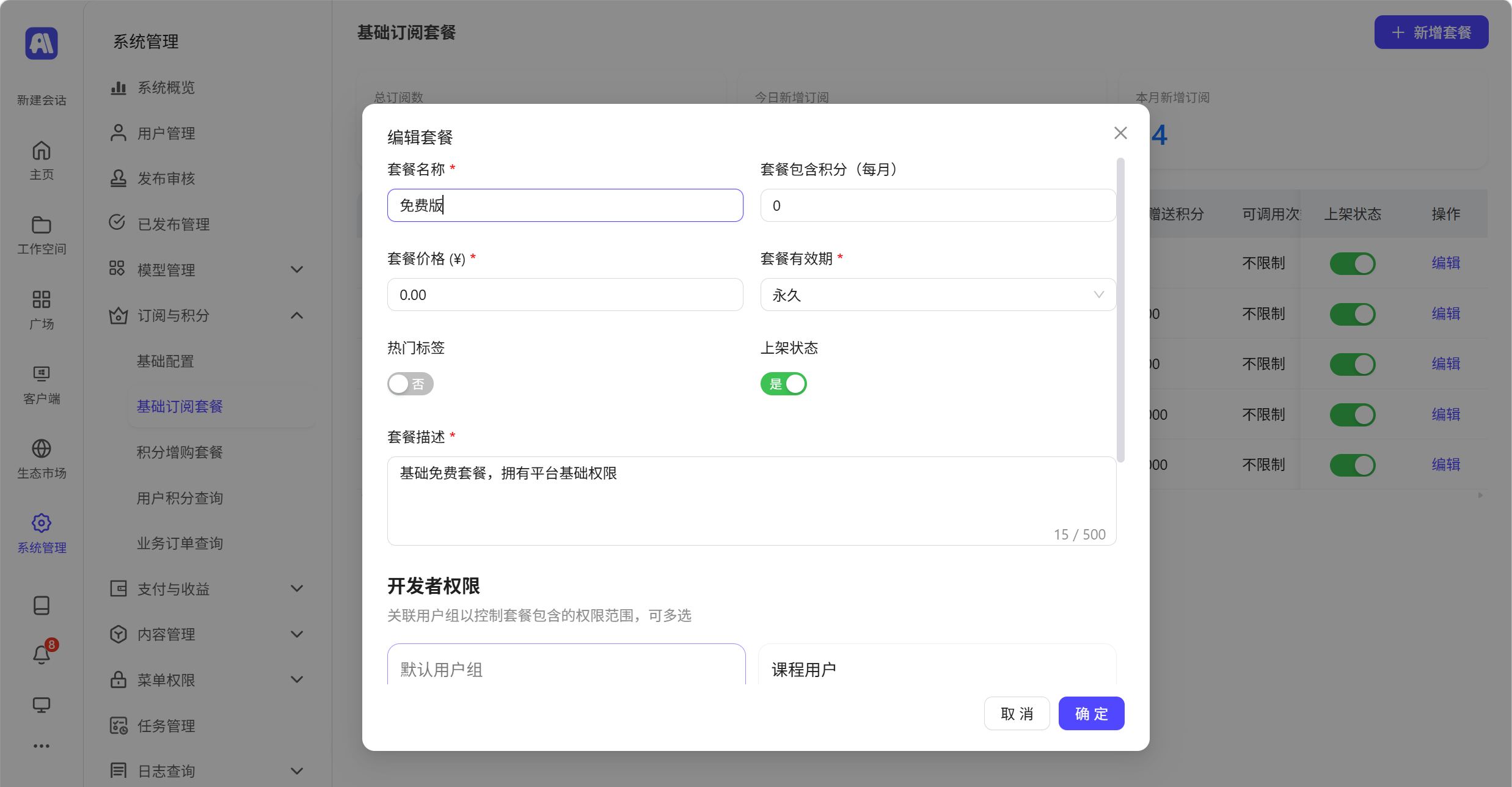Click the 模型管理 blocks icon
1512x787 pixels.
[x=117, y=269]
